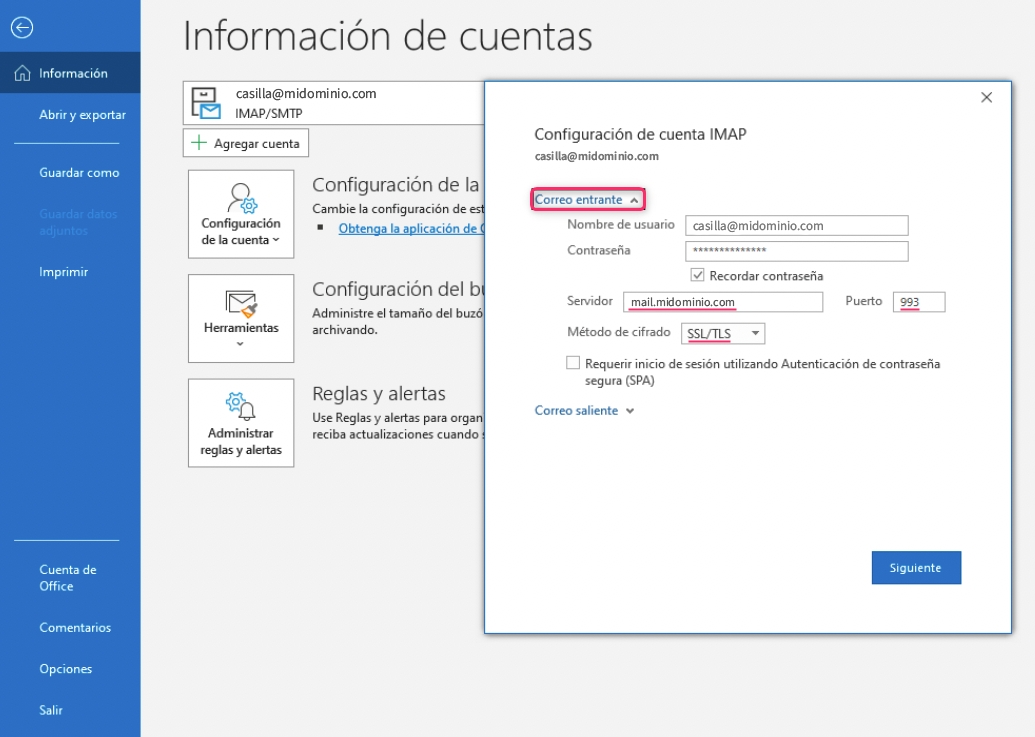The image size is (1035, 737).
Task: Enable Requerir inicio de sesión SPA checkbox
Action: (573, 364)
